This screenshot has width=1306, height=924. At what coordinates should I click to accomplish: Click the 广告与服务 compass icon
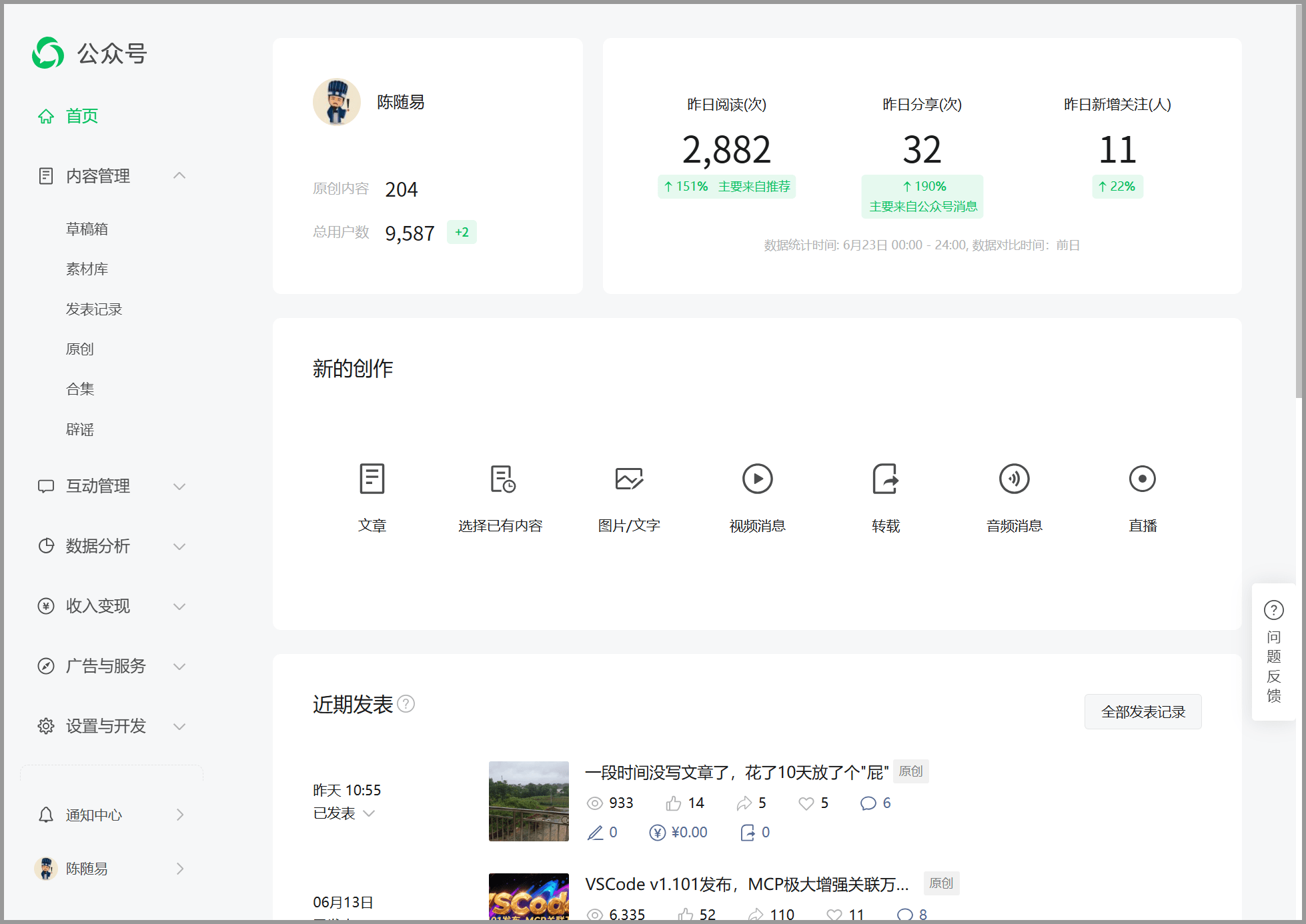(x=45, y=666)
